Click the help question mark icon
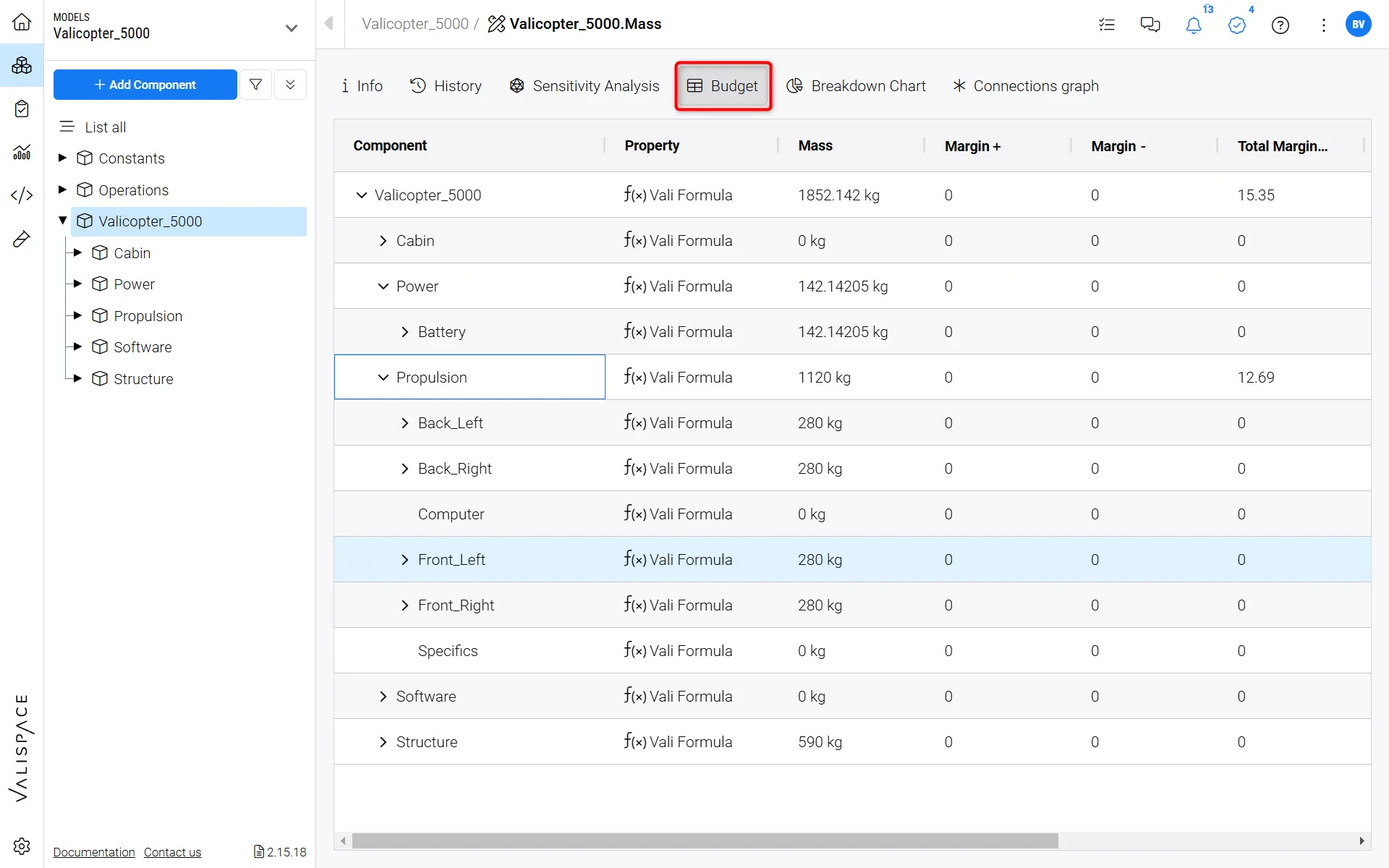Screen dimensions: 1389x868 [1280, 25]
